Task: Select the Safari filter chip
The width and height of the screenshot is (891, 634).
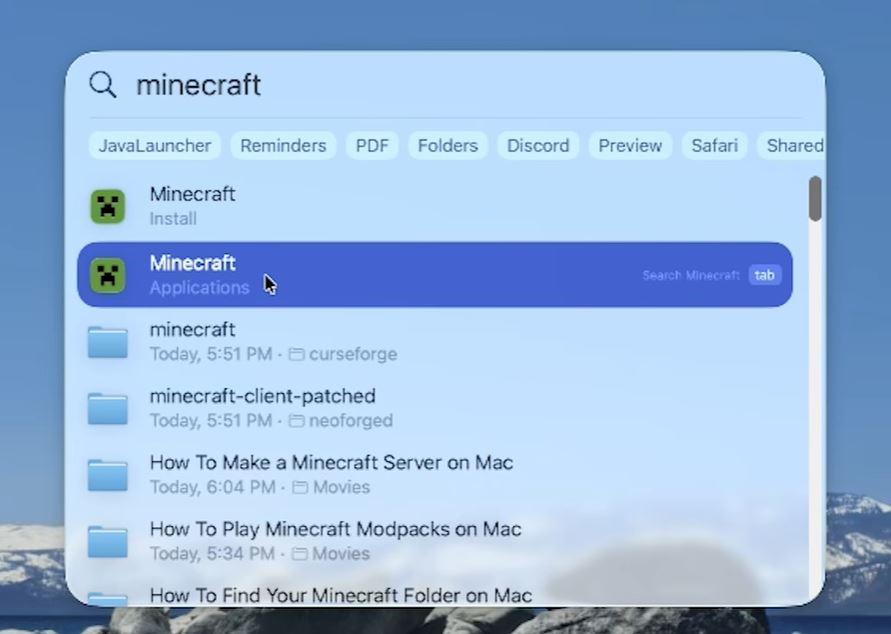Action: pos(714,145)
